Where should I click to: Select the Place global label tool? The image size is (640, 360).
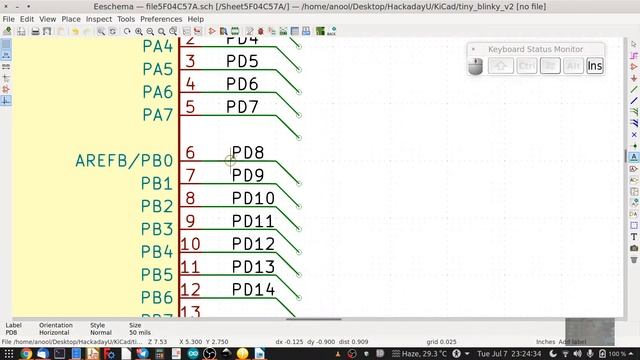634,168
